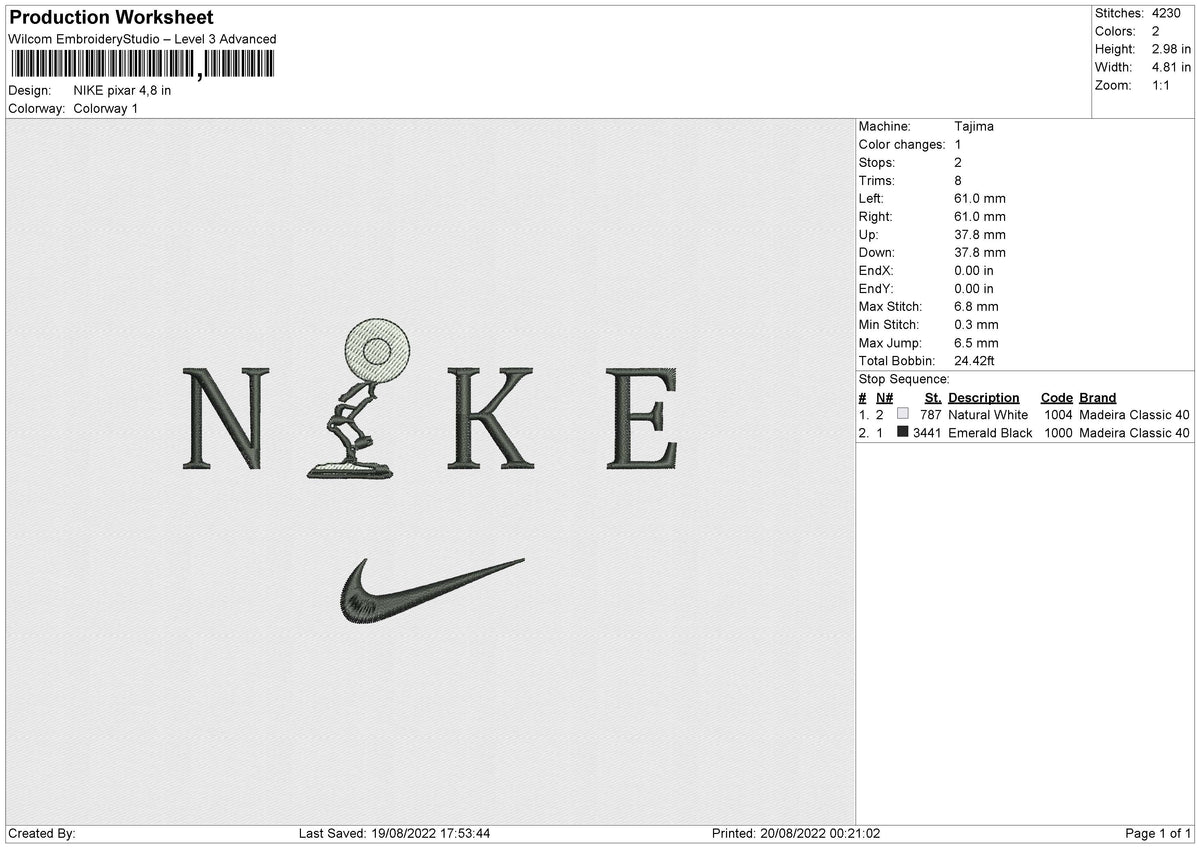Click the Right value 61.0 mm

980,217
